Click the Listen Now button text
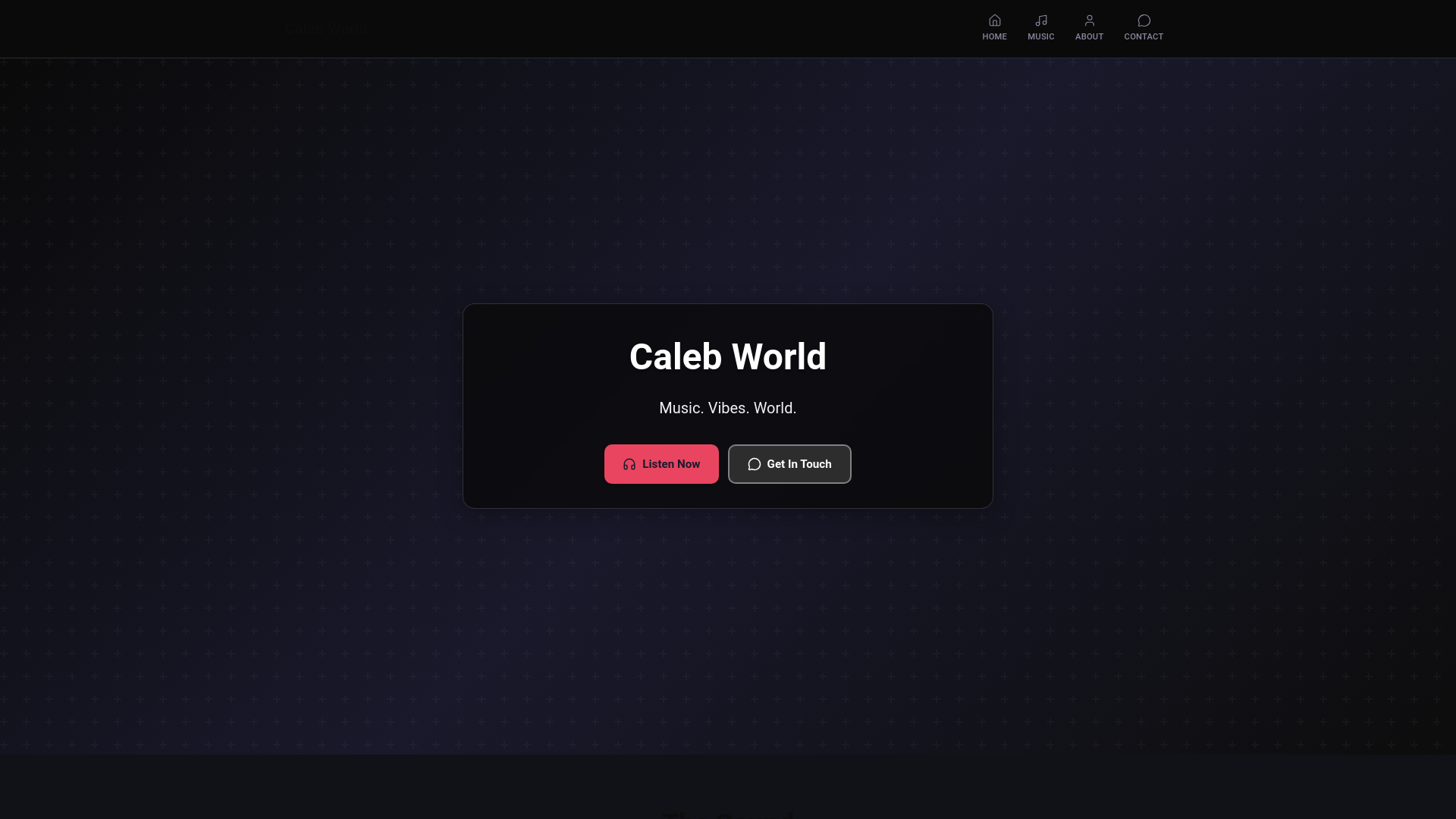1456x819 pixels. tap(671, 464)
